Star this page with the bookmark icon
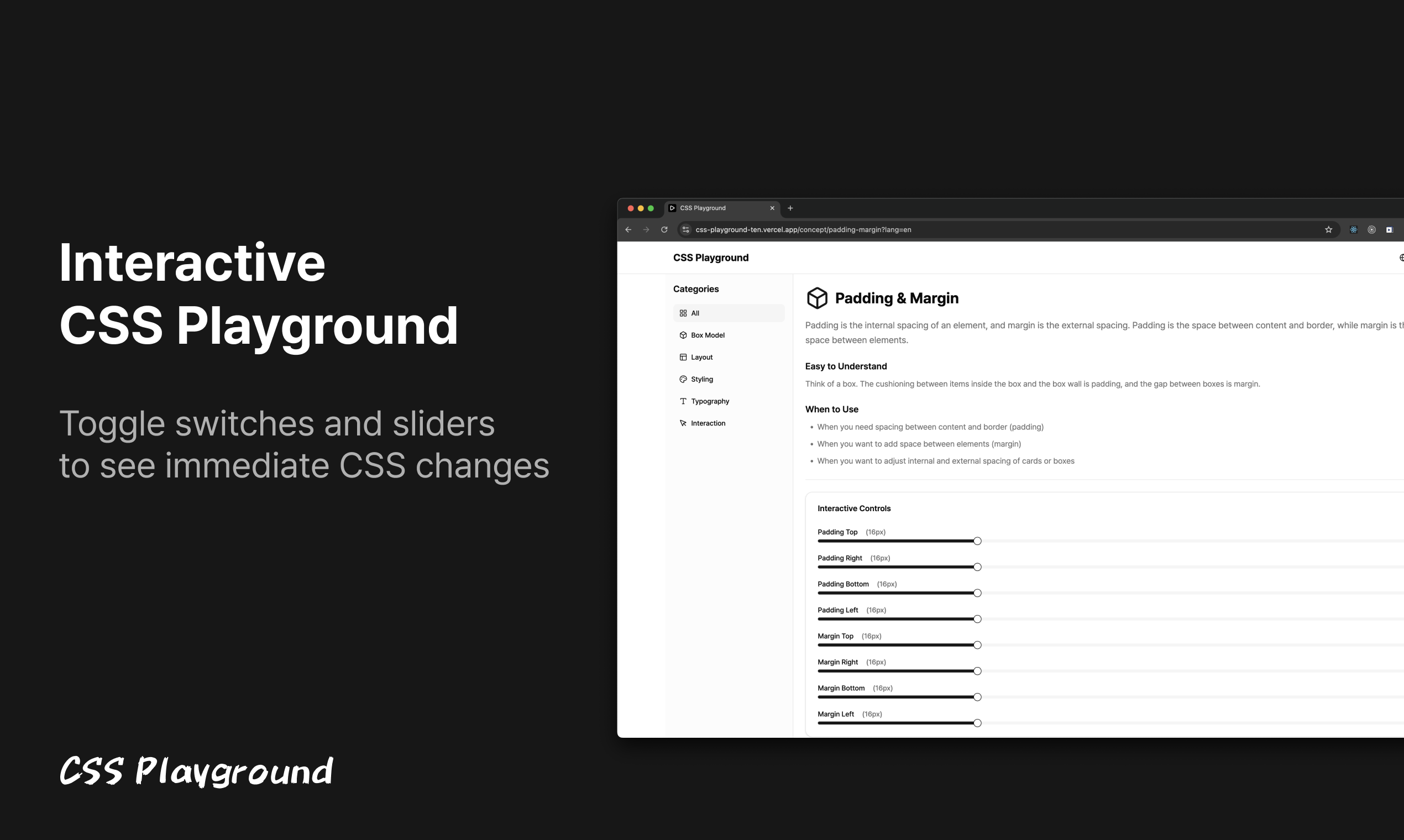The image size is (1404, 840). pos(1329,230)
